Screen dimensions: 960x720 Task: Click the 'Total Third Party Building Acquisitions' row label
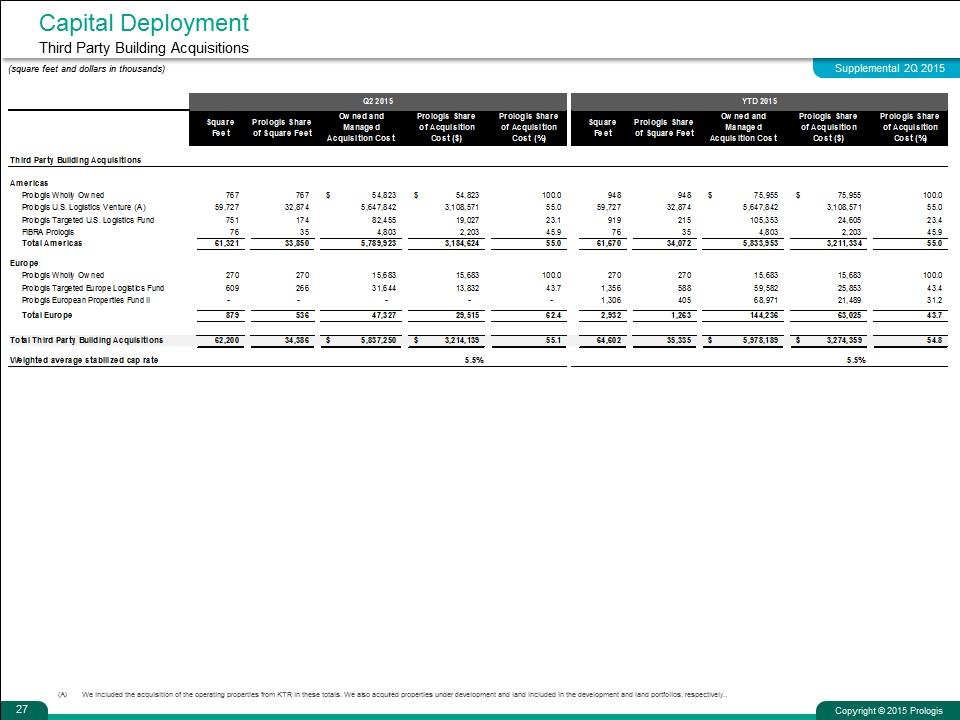point(86,340)
